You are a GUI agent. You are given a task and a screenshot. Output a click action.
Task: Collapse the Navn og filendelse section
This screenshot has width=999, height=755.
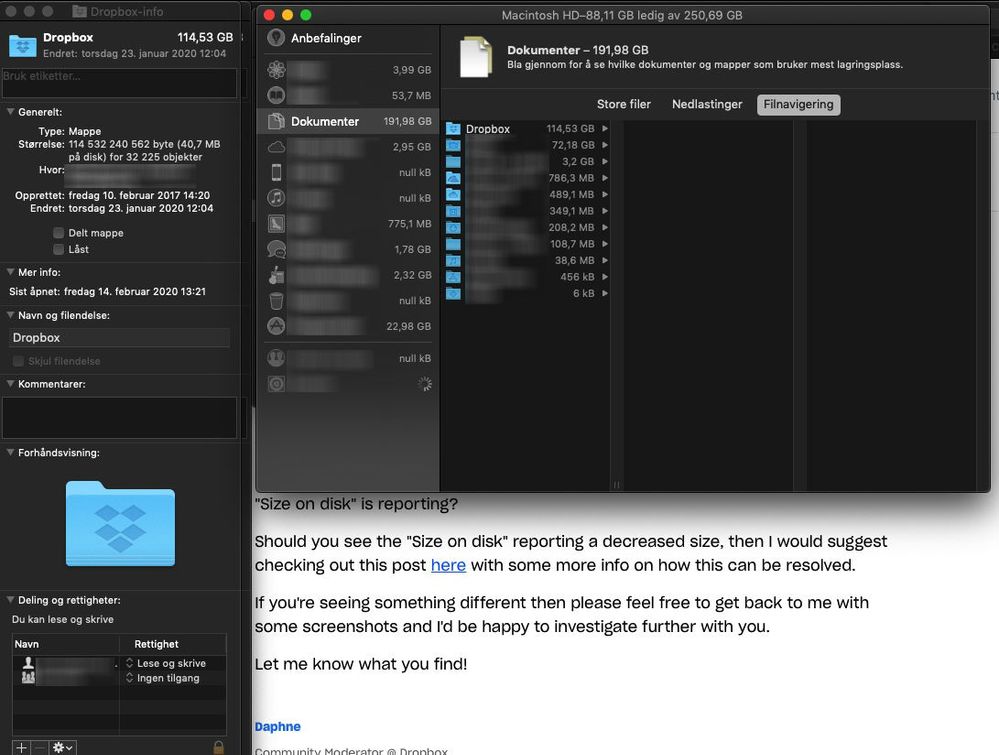coord(10,315)
